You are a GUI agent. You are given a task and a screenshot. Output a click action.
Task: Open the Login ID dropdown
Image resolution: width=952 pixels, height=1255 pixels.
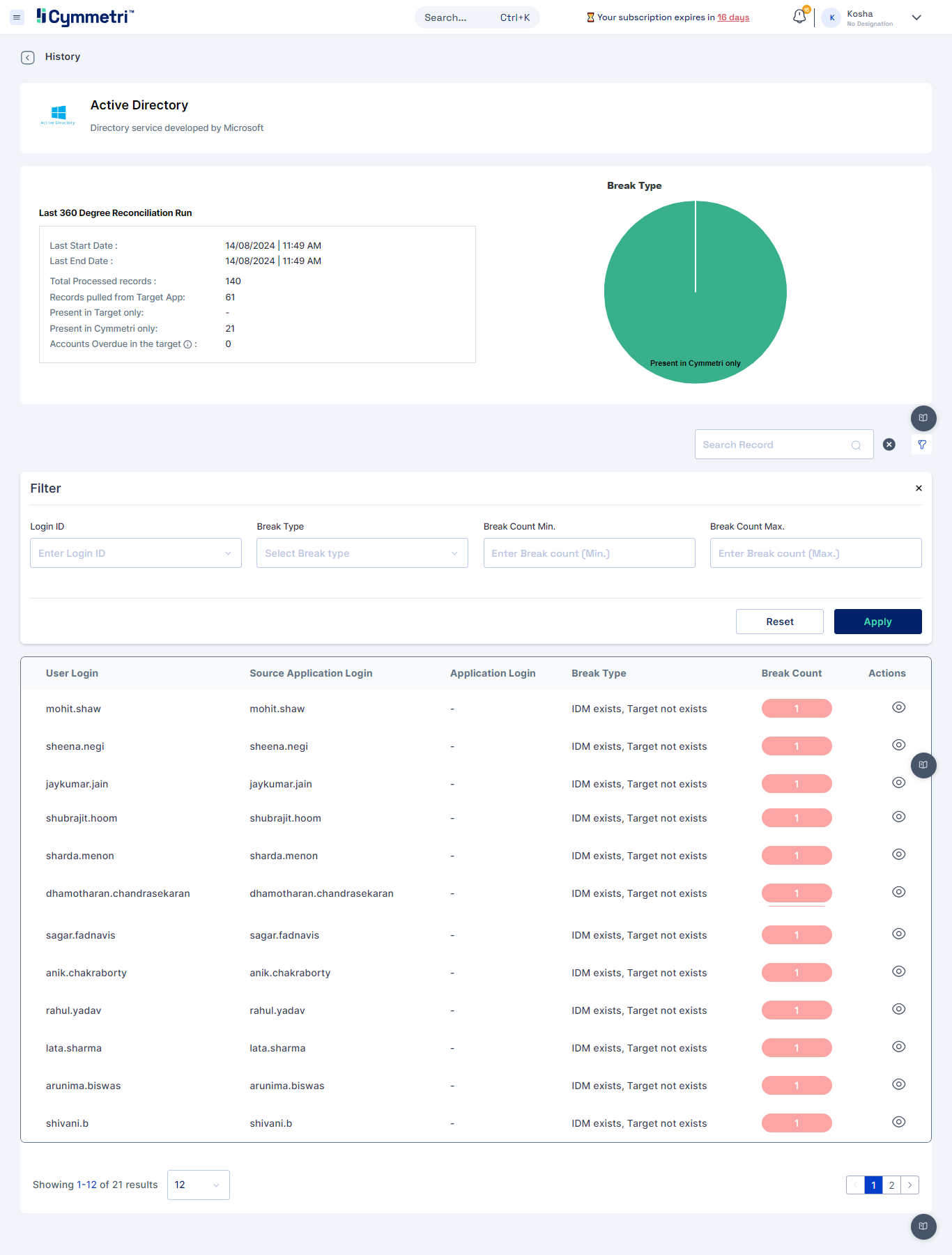[136, 553]
